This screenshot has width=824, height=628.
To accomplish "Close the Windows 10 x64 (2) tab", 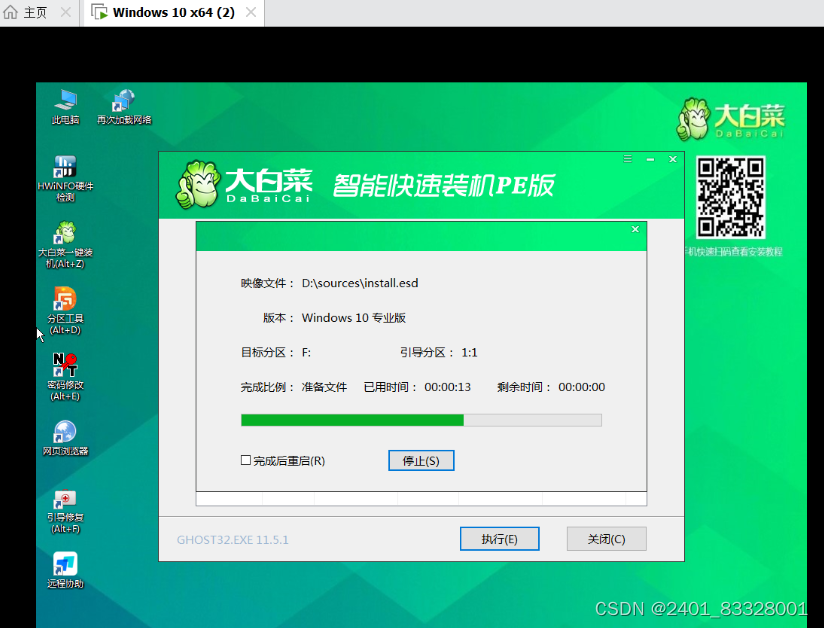I will (x=251, y=12).
